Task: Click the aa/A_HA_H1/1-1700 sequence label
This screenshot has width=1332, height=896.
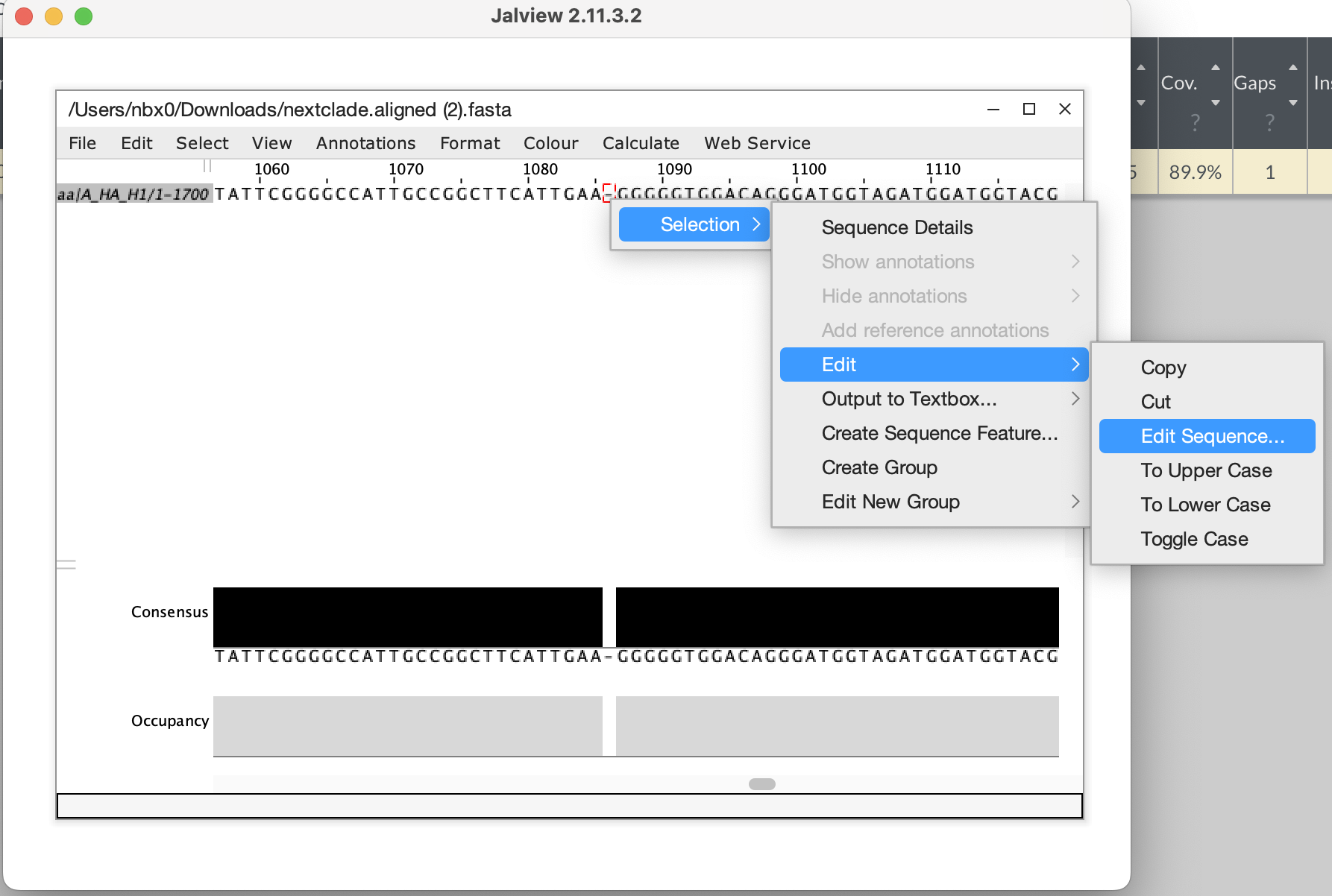Action: pos(133,195)
